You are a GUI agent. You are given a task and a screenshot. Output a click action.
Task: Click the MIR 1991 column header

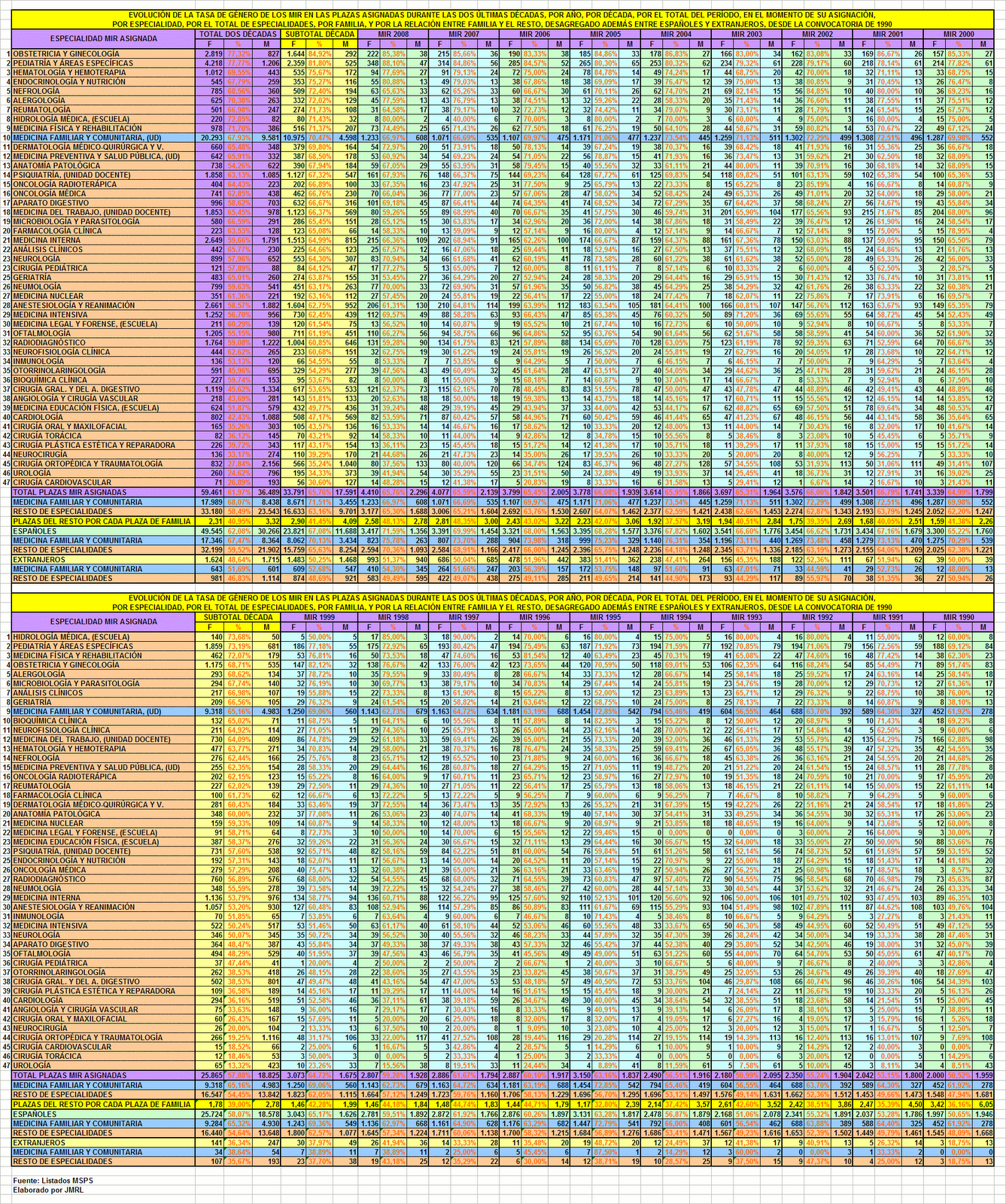(889, 617)
